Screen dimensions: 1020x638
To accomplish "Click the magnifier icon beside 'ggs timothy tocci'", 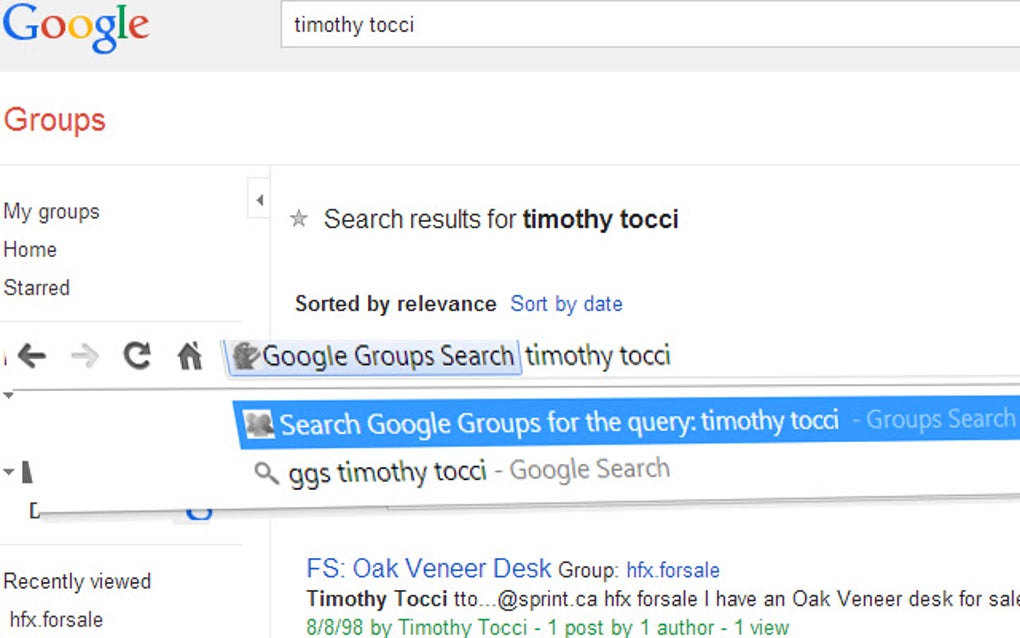I will [x=267, y=471].
